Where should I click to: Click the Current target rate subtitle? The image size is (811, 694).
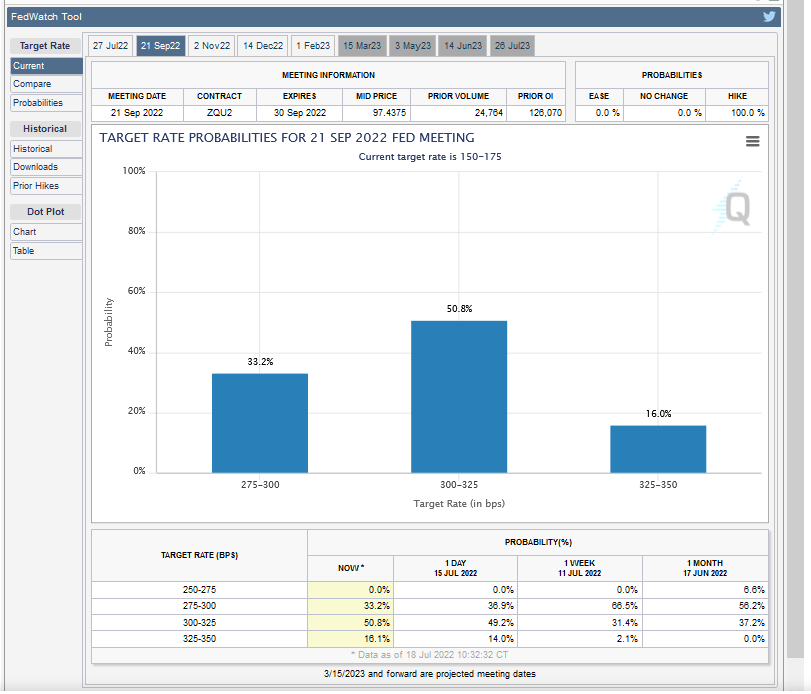(x=430, y=157)
